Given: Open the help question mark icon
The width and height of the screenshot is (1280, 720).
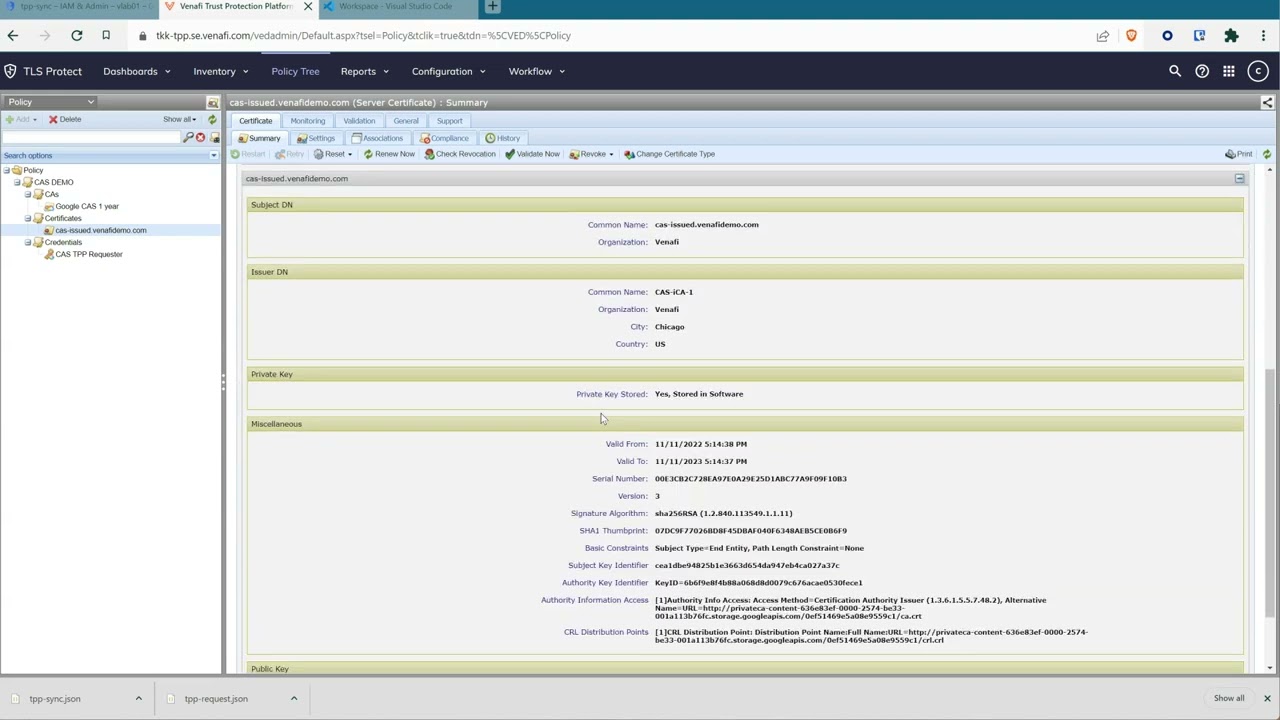Looking at the screenshot, I should click(1202, 71).
